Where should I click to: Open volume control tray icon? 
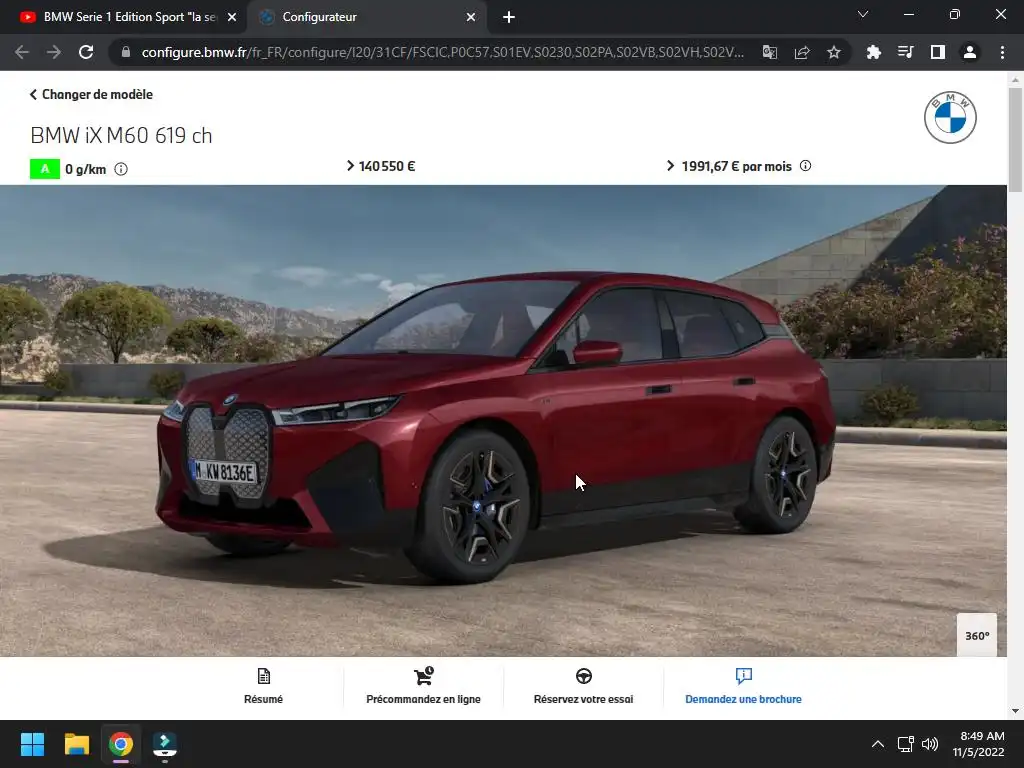pyautogui.click(x=930, y=744)
